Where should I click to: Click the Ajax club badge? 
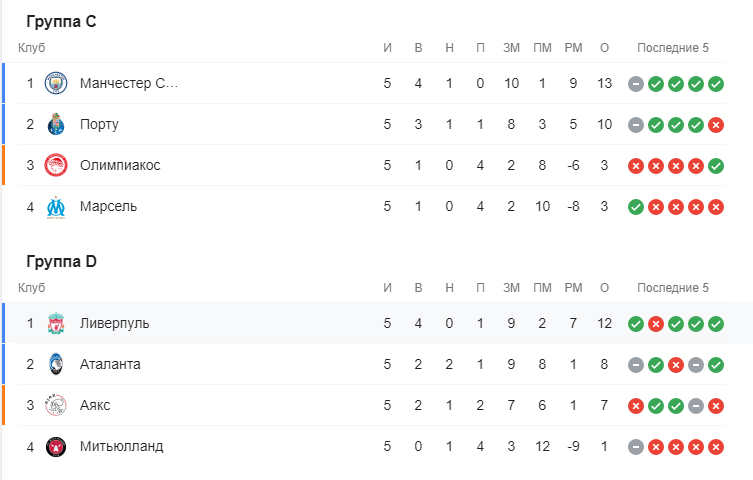coord(55,405)
